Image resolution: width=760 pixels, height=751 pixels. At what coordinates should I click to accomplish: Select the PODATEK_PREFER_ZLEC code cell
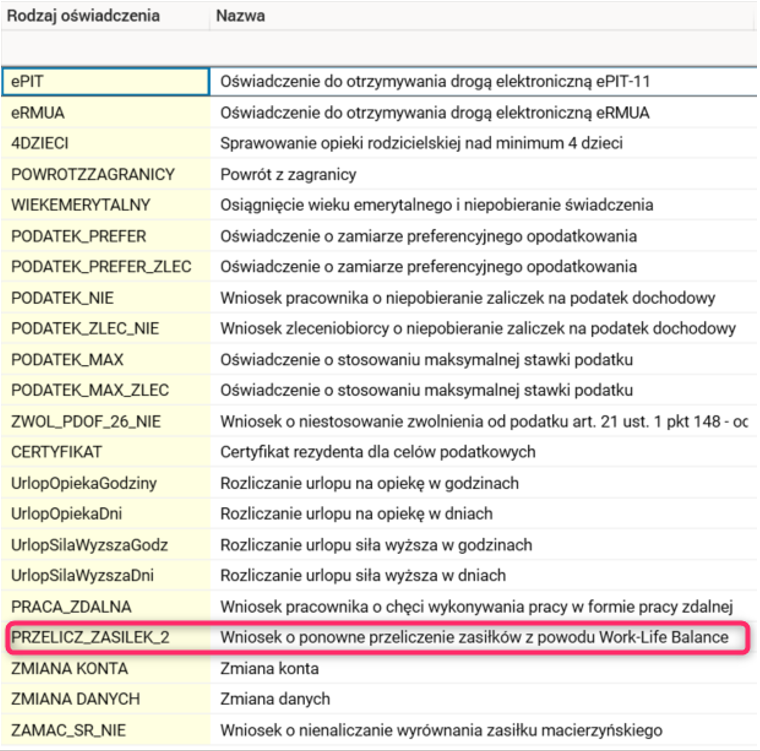(106, 267)
